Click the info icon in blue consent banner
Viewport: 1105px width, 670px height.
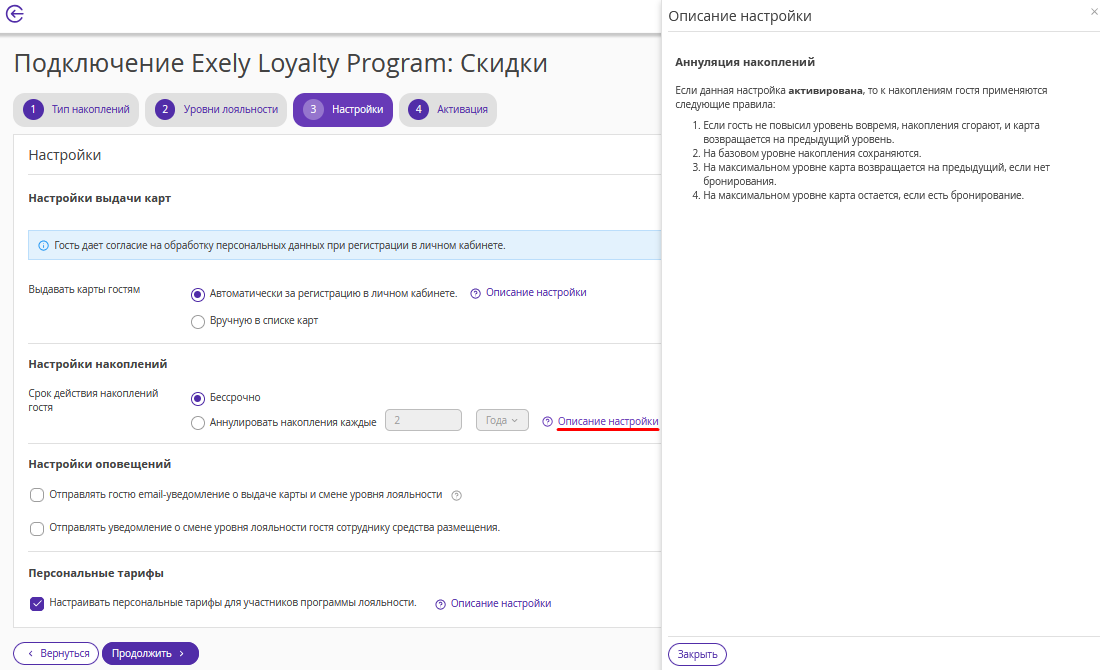pyautogui.click(x=43, y=246)
